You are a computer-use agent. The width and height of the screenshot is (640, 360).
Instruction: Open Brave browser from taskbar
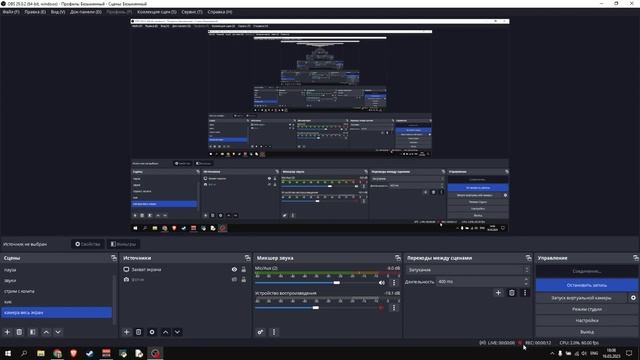pos(73,353)
